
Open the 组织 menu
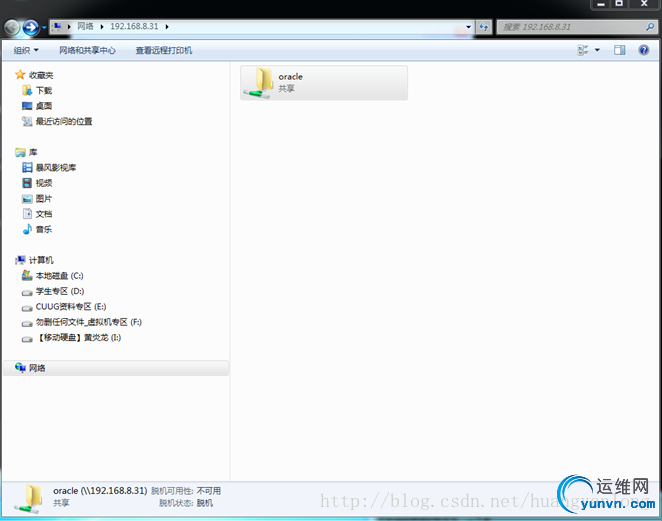point(26,50)
